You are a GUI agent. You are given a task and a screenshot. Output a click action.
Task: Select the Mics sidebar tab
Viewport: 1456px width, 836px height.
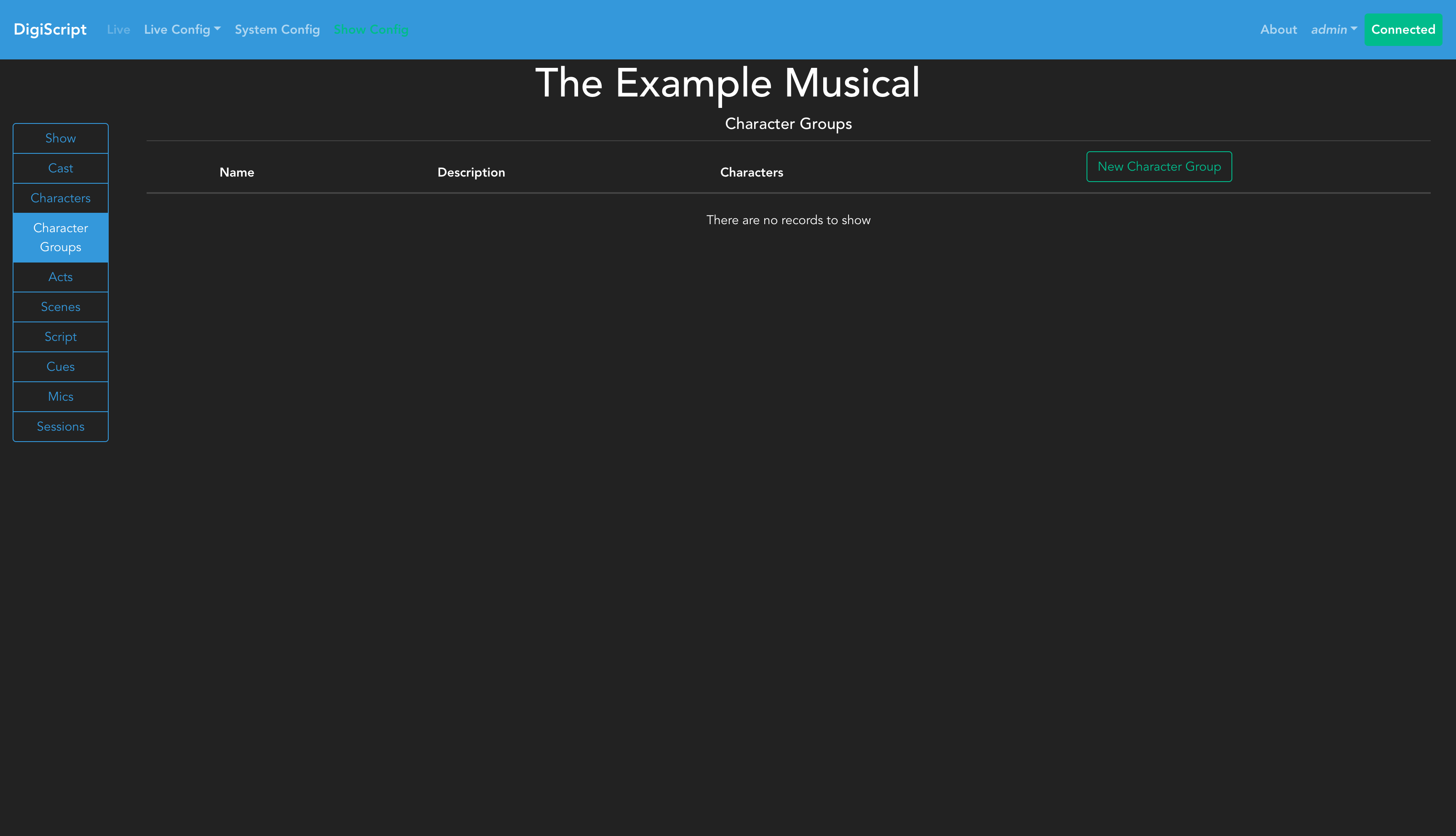60,396
